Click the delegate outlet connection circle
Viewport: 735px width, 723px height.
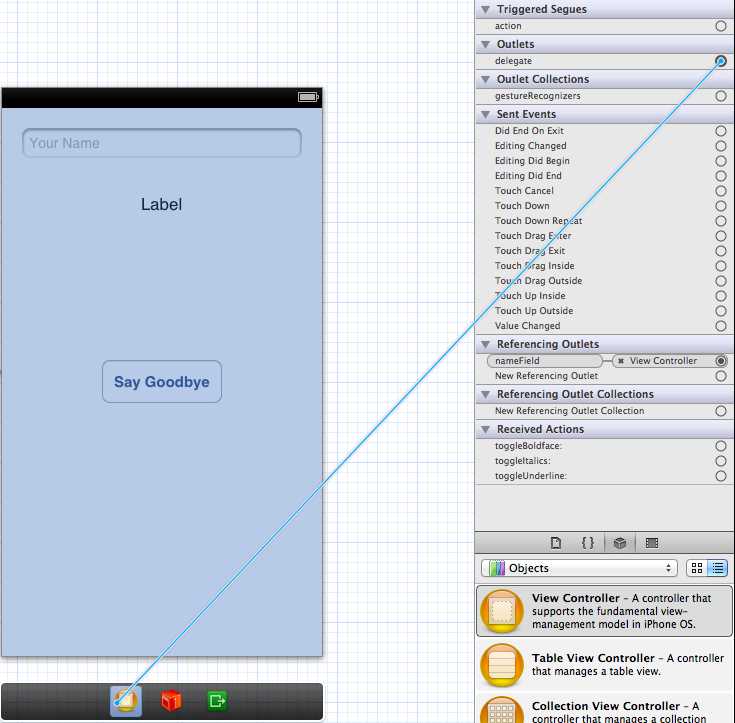coord(721,61)
